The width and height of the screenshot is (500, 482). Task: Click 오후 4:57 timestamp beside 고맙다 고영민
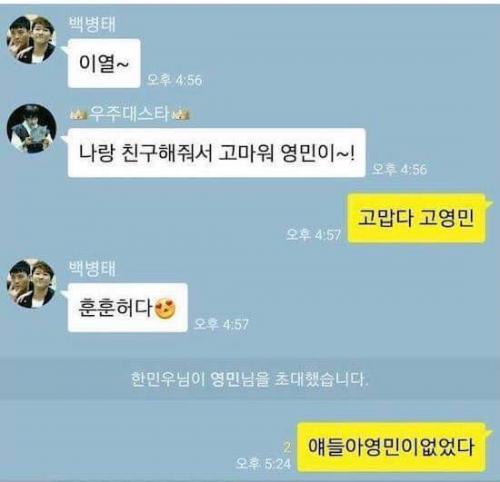314,235
